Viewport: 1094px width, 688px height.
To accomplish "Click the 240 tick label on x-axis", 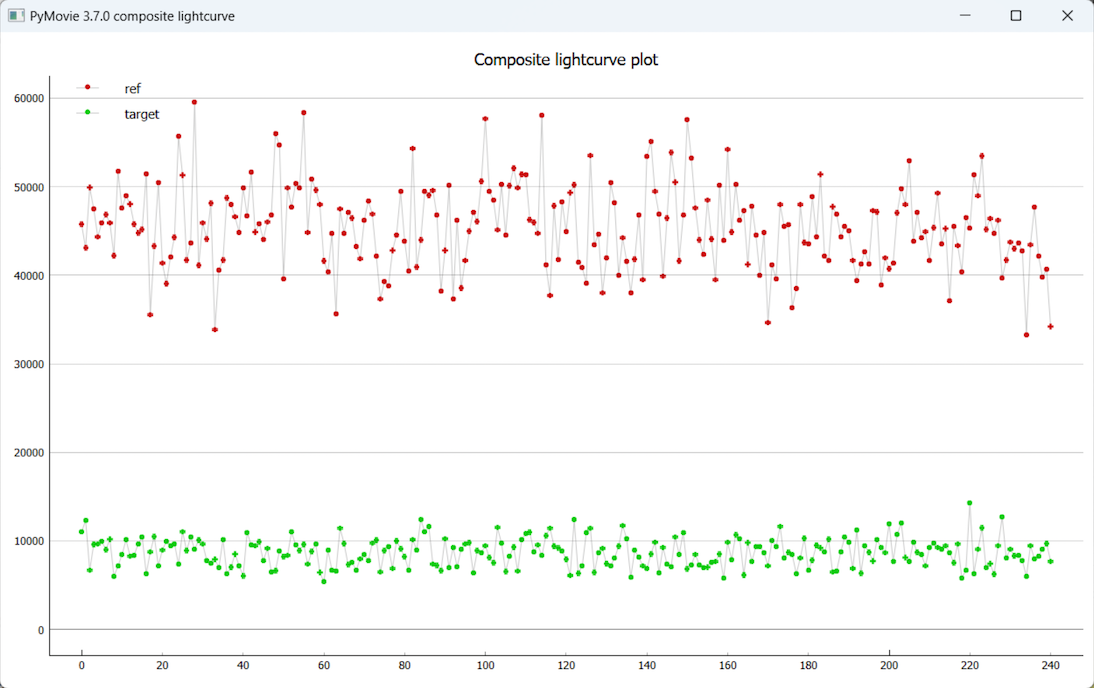I will tap(1050, 665).
